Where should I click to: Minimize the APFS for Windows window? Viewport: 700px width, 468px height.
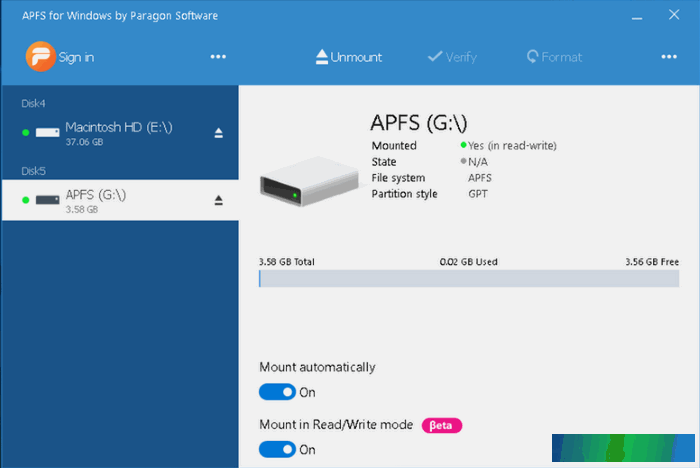[x=637, y=16]
